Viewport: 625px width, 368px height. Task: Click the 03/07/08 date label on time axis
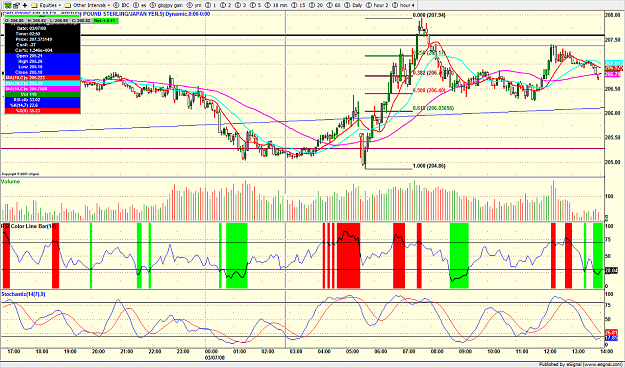pos(215,358)
